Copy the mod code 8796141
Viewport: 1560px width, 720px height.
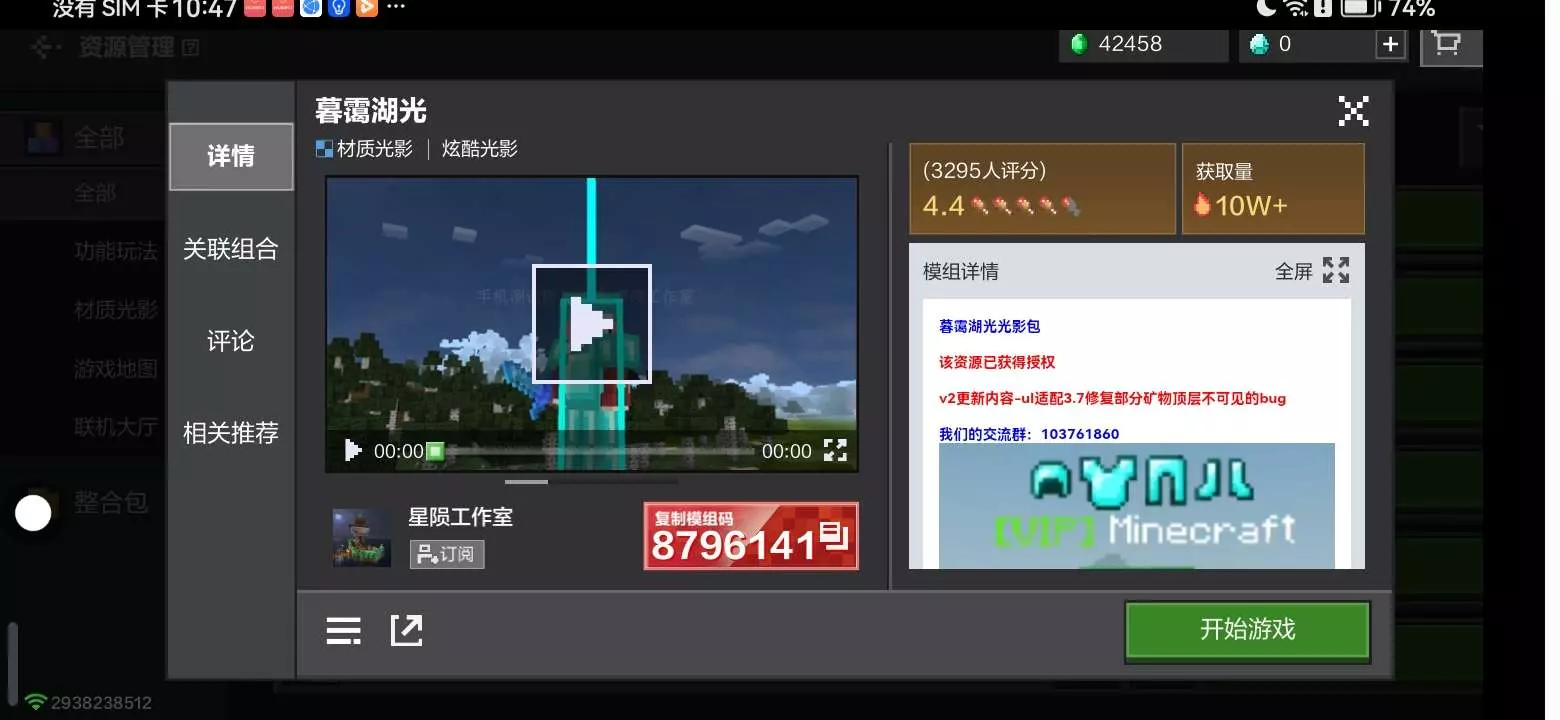tap(751, 536)
